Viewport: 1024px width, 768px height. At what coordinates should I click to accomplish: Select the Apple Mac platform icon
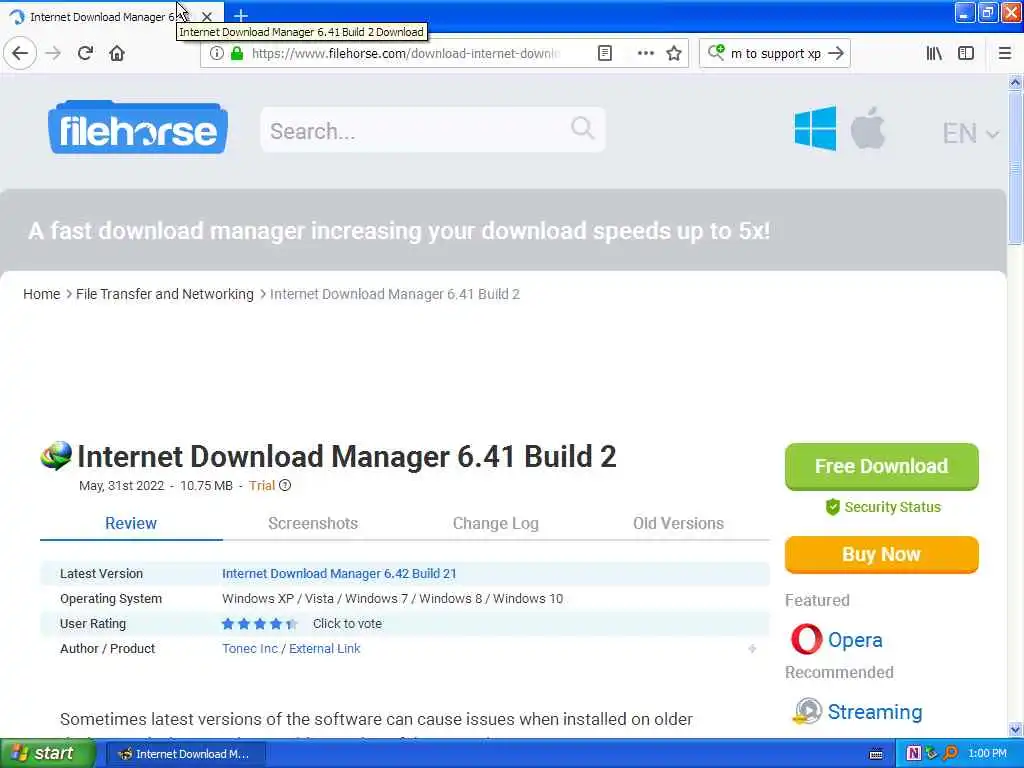pyautogui.click(x=868, y=129)
